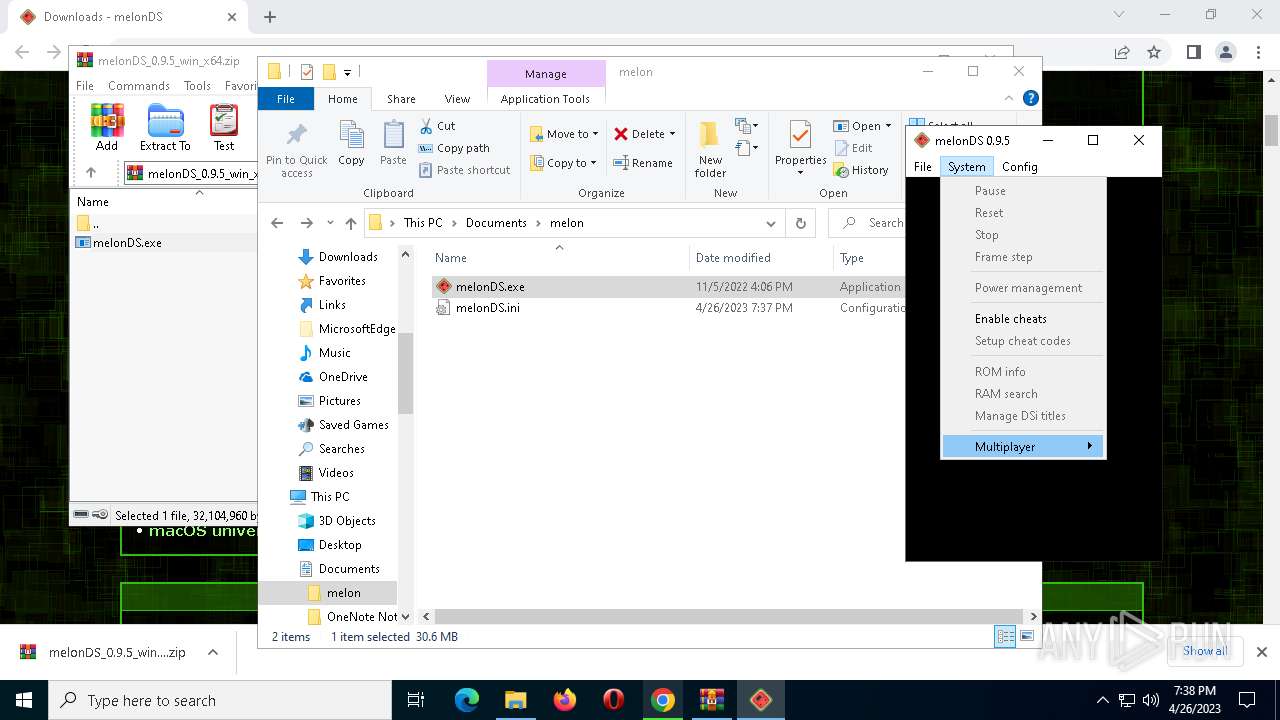Image resolution: width=1280 pixels, height=720 pixels.
Task: Click the Properties icon in ribbon
Action: click(800, 135)
